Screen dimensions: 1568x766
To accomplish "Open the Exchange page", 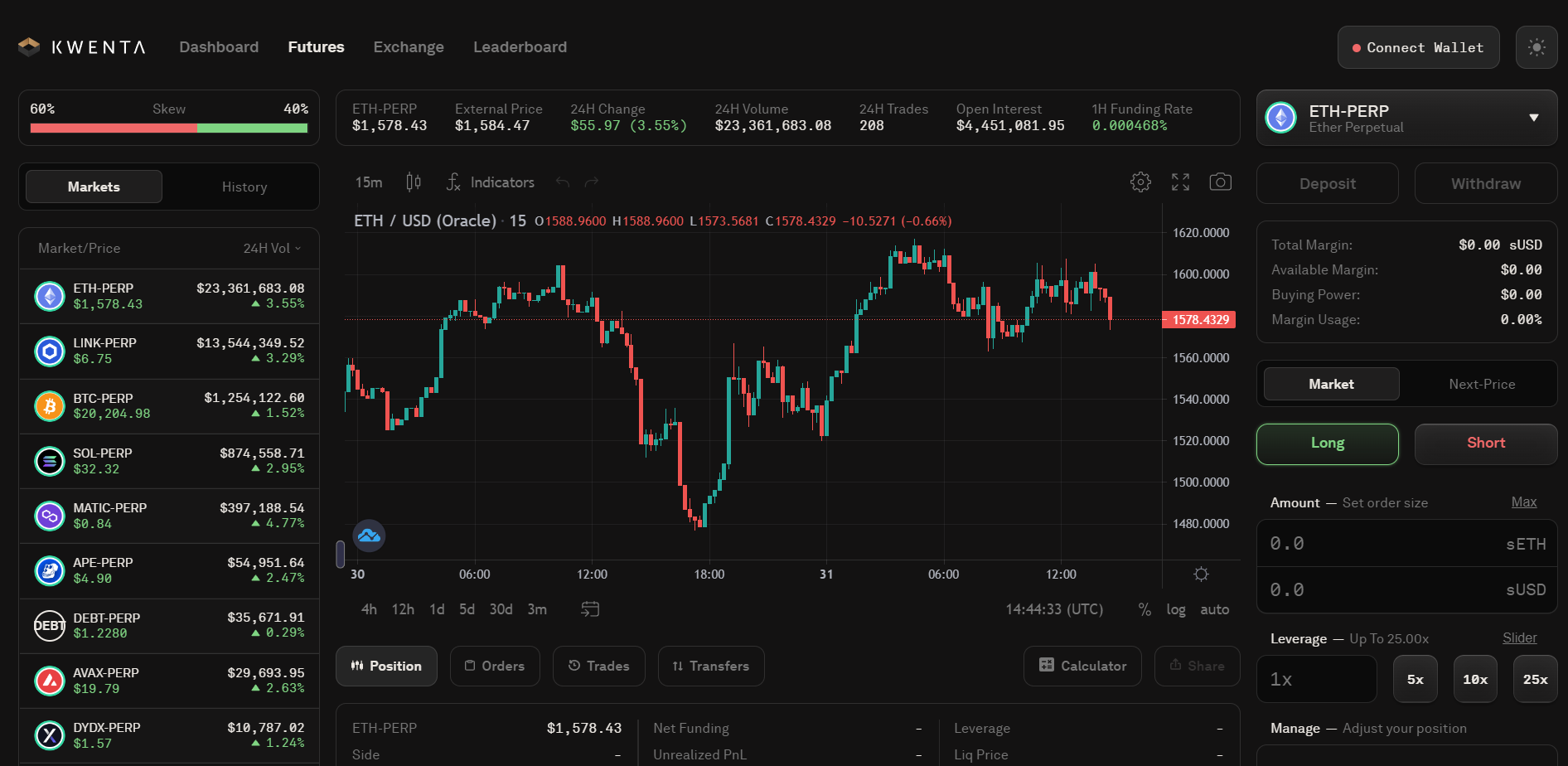I will (409, 47).
